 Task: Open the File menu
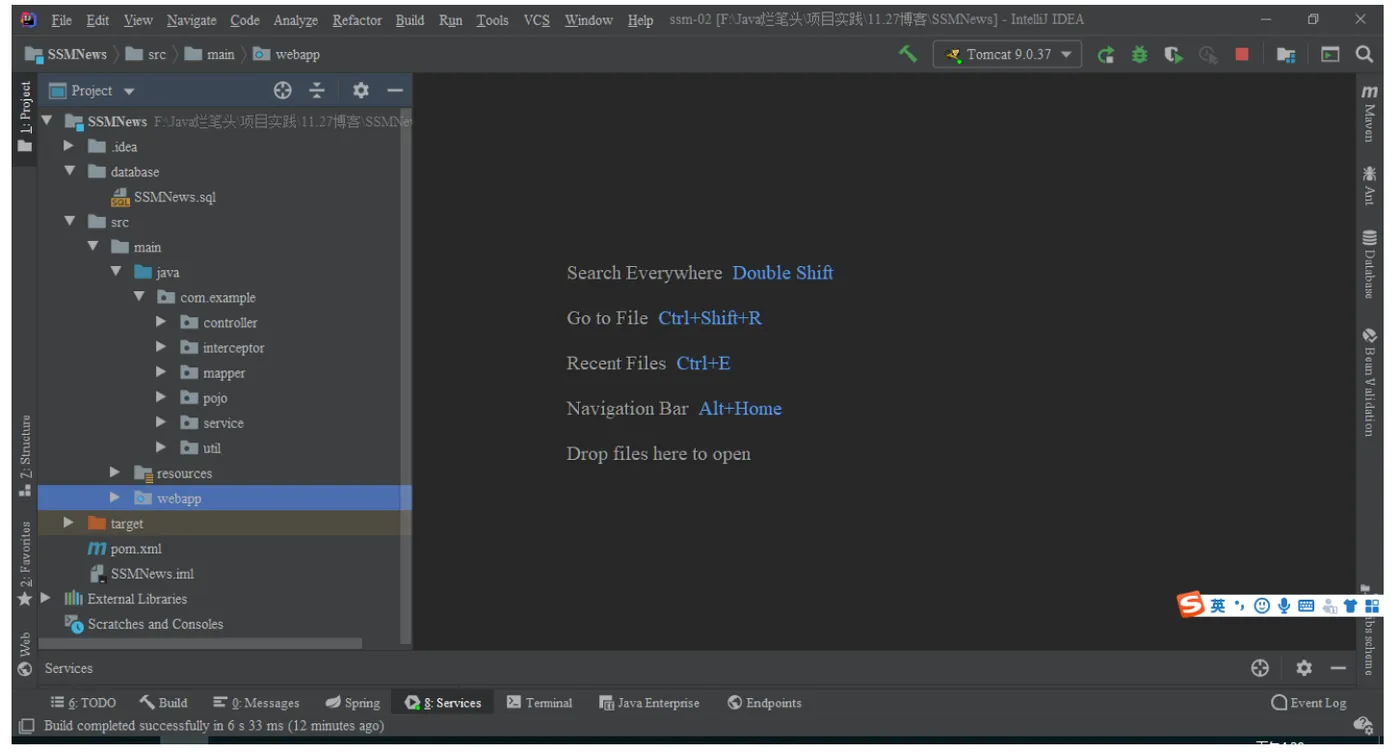tap(61, 20)
